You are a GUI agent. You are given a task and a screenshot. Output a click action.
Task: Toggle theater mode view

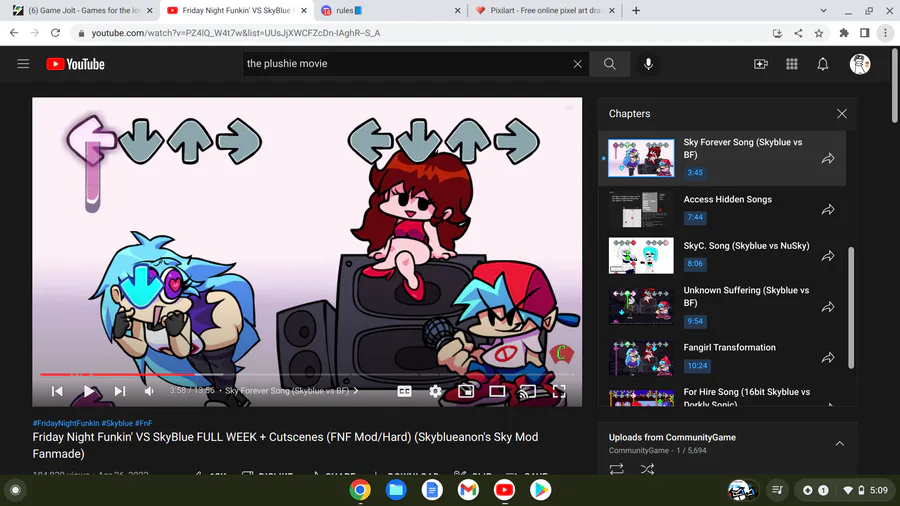click(497, 391)
